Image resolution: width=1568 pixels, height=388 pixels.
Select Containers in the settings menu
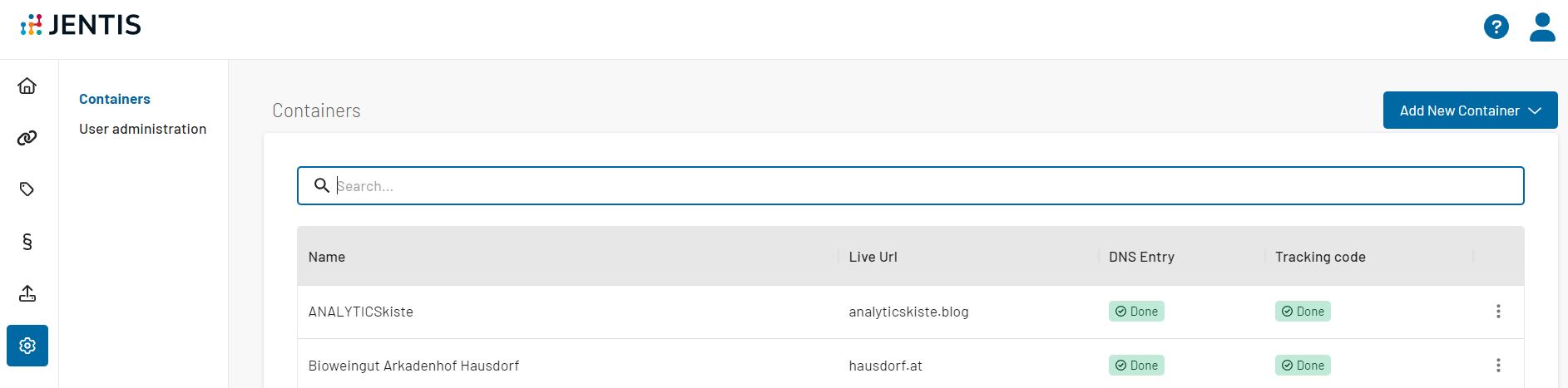[115, 99]
